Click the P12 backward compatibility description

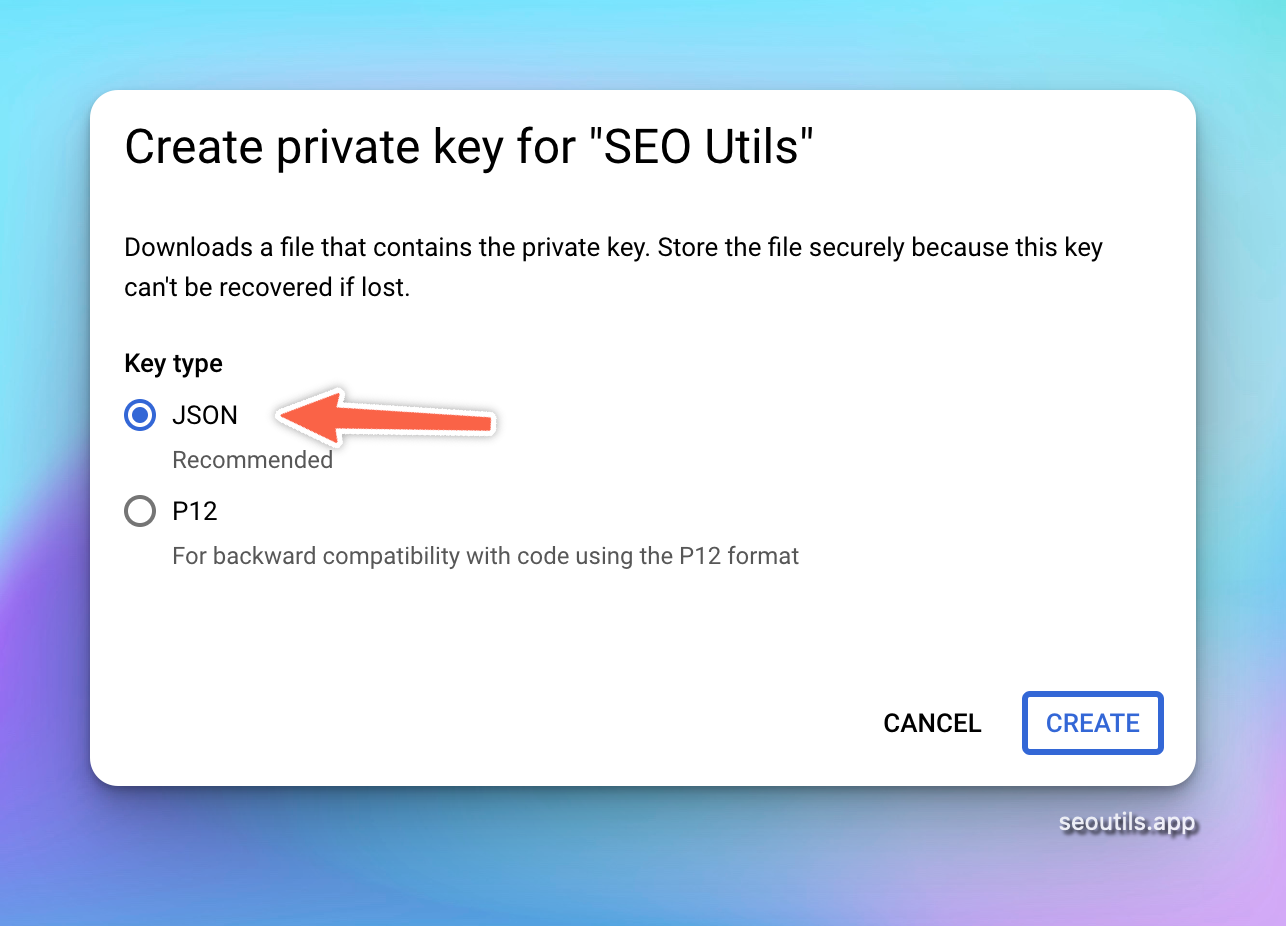click(485, 556)
